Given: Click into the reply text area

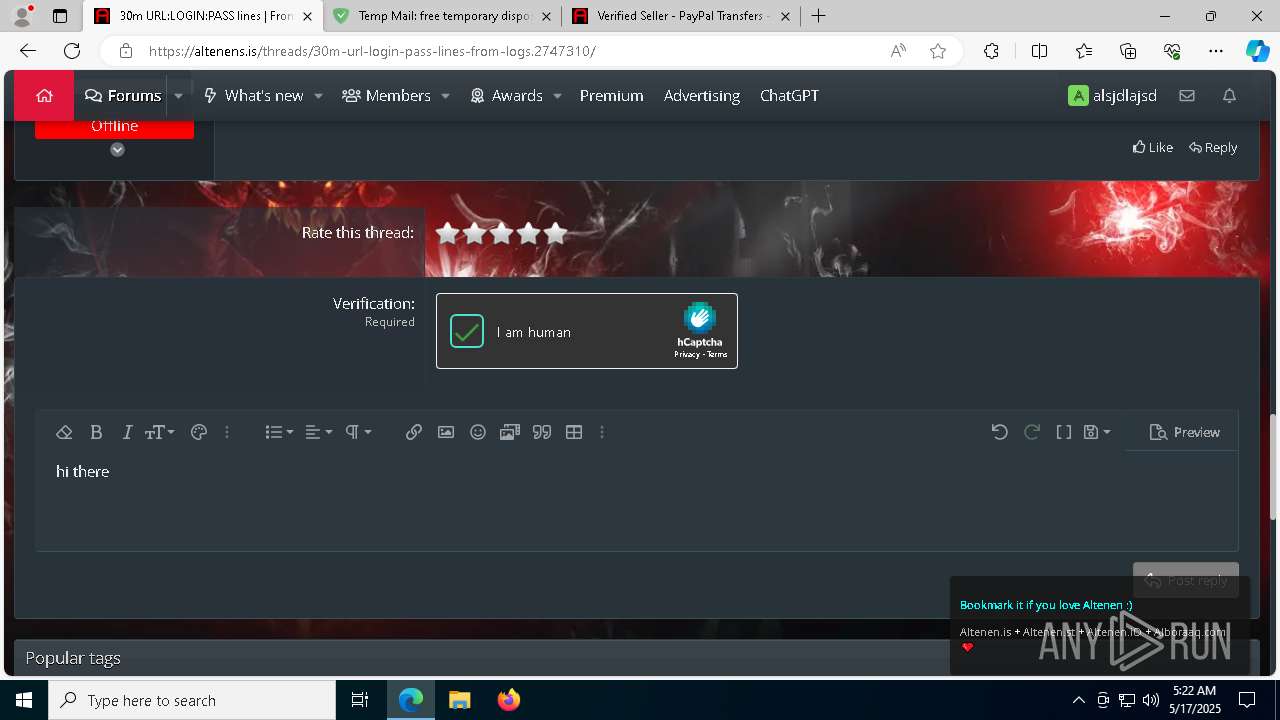Looking at the screenshot, I should click(x=636, y=500).
